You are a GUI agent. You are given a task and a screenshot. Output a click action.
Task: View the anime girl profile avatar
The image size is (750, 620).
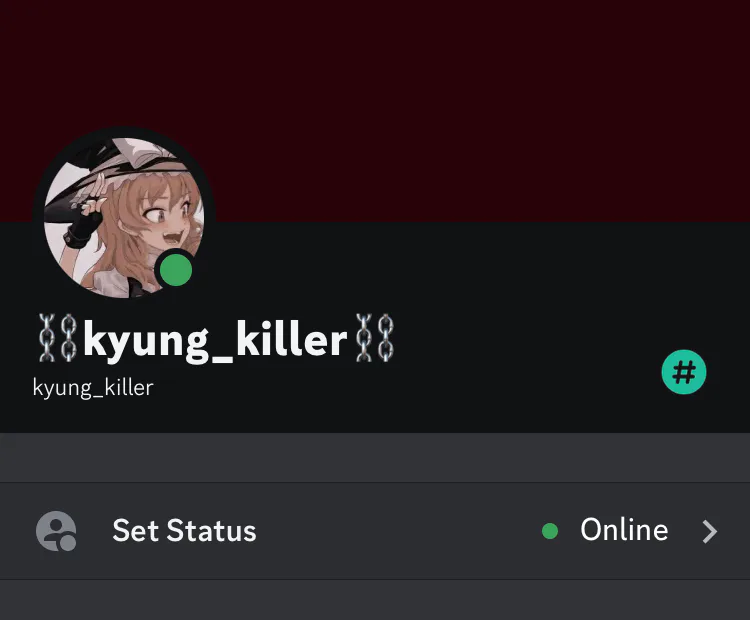(124, 218)
